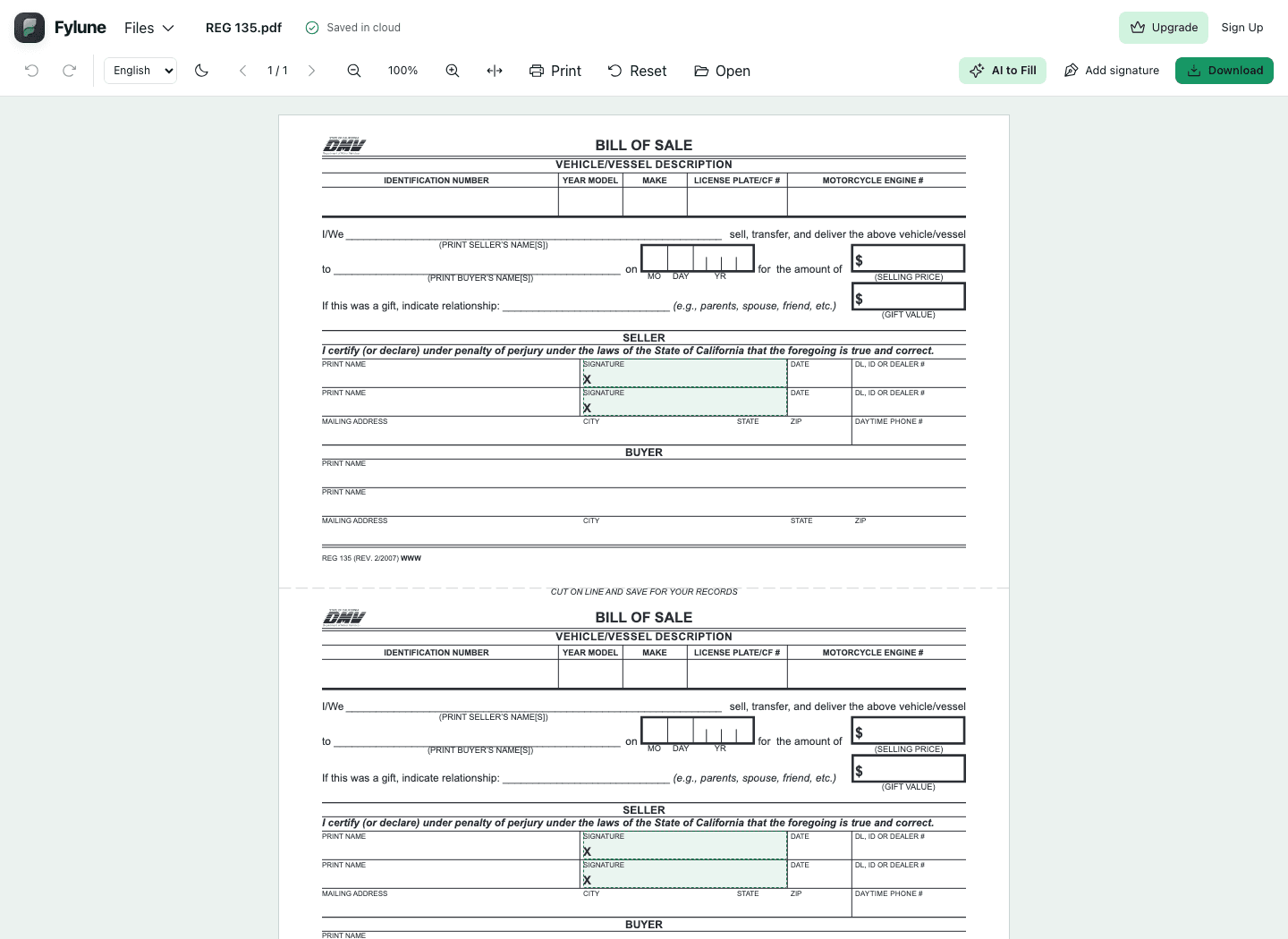
Task: Click the Fylune logo icon
Action: (30, 28)
